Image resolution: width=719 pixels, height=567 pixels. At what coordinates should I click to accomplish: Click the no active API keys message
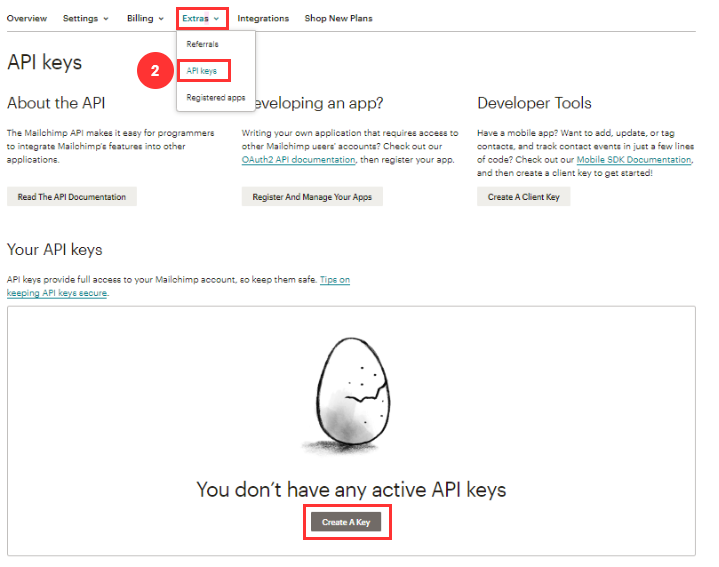(x=351, y=489)
